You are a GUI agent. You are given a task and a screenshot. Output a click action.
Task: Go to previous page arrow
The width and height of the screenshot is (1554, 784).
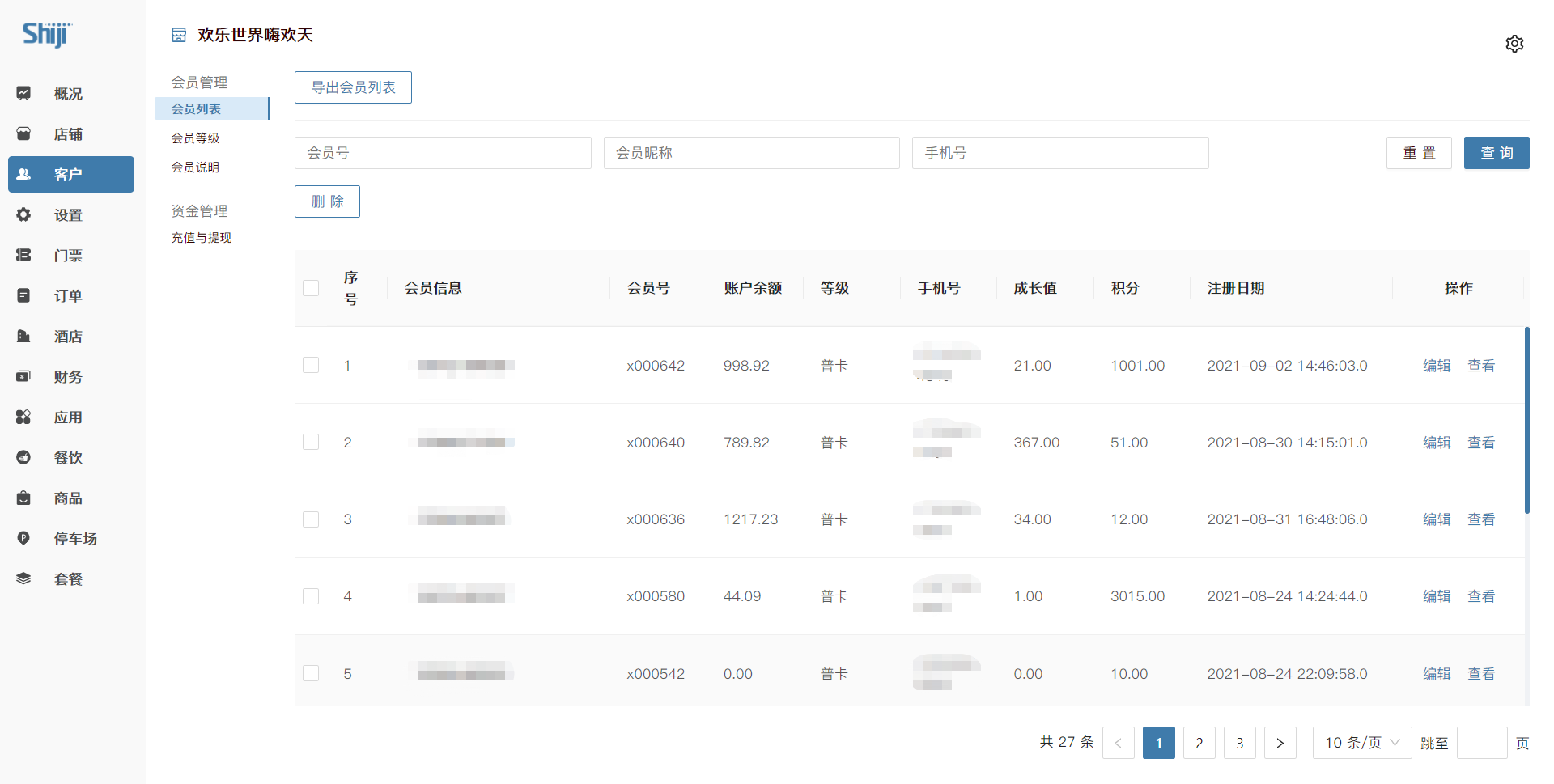[1118, 743]
